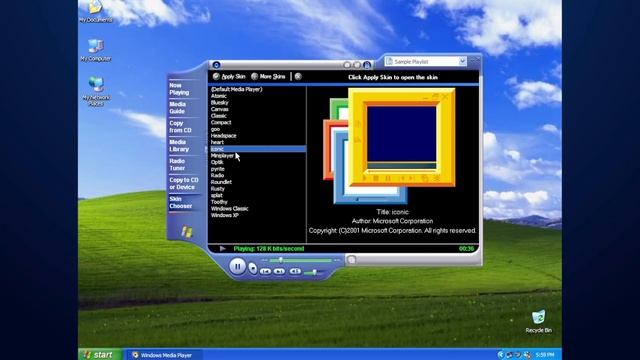Click the round knob left of bottom bar
The image size is (640, 360).
351,260
